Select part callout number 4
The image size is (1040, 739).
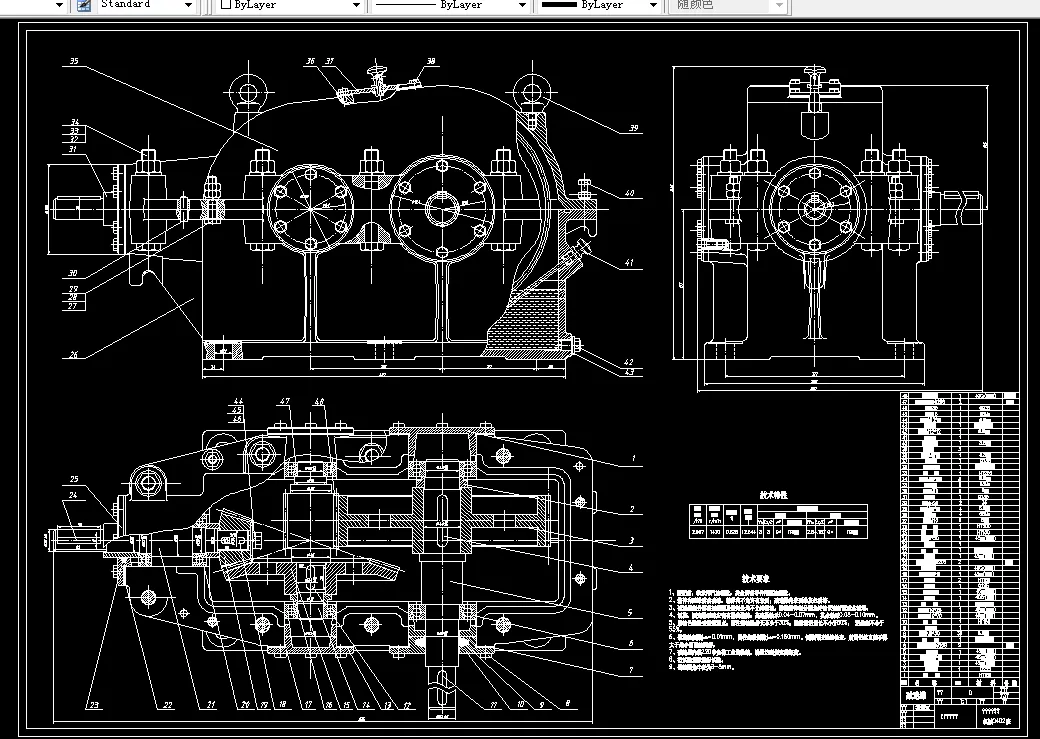point(631,568)
